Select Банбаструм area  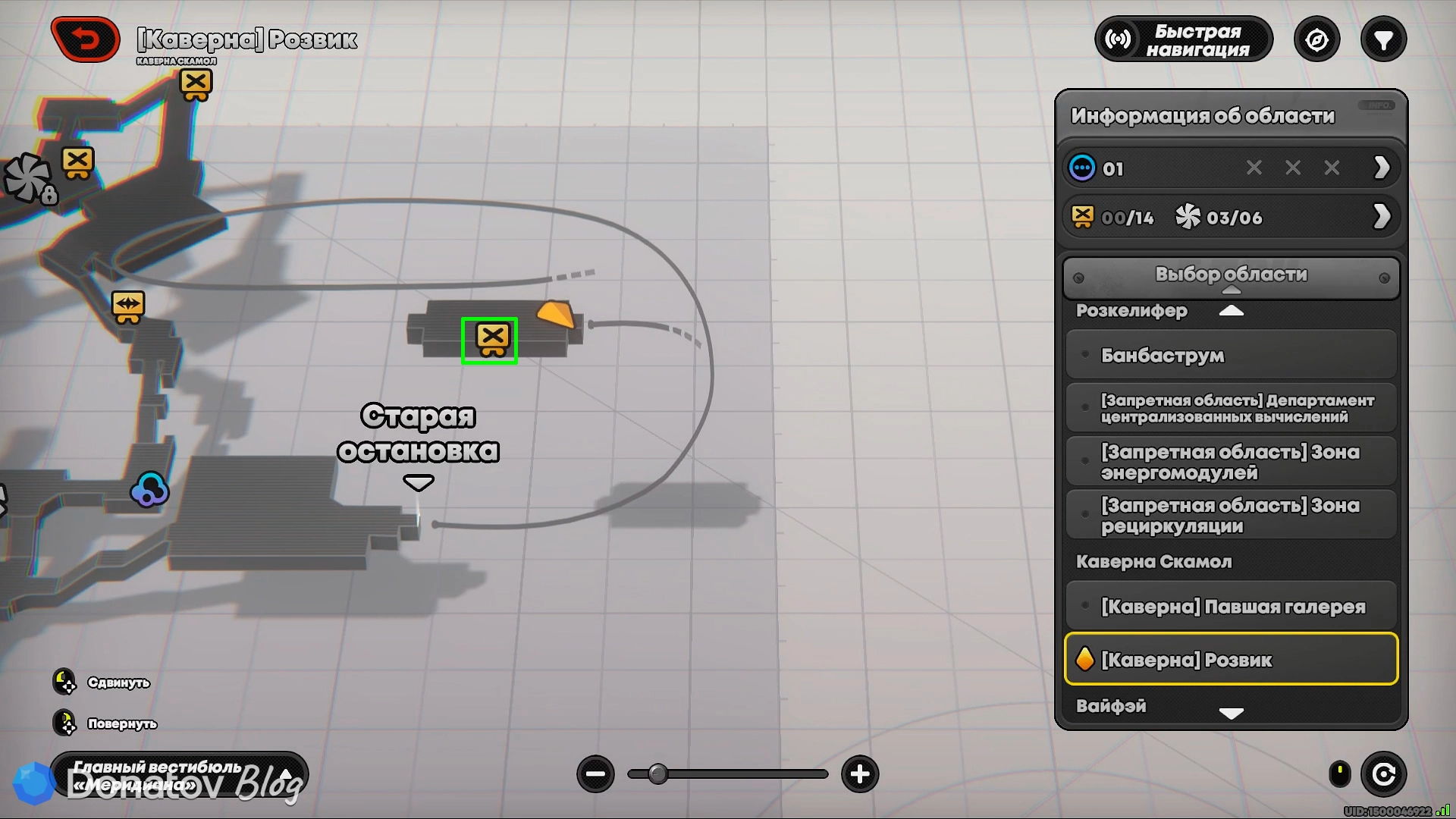coord(1231,355)
